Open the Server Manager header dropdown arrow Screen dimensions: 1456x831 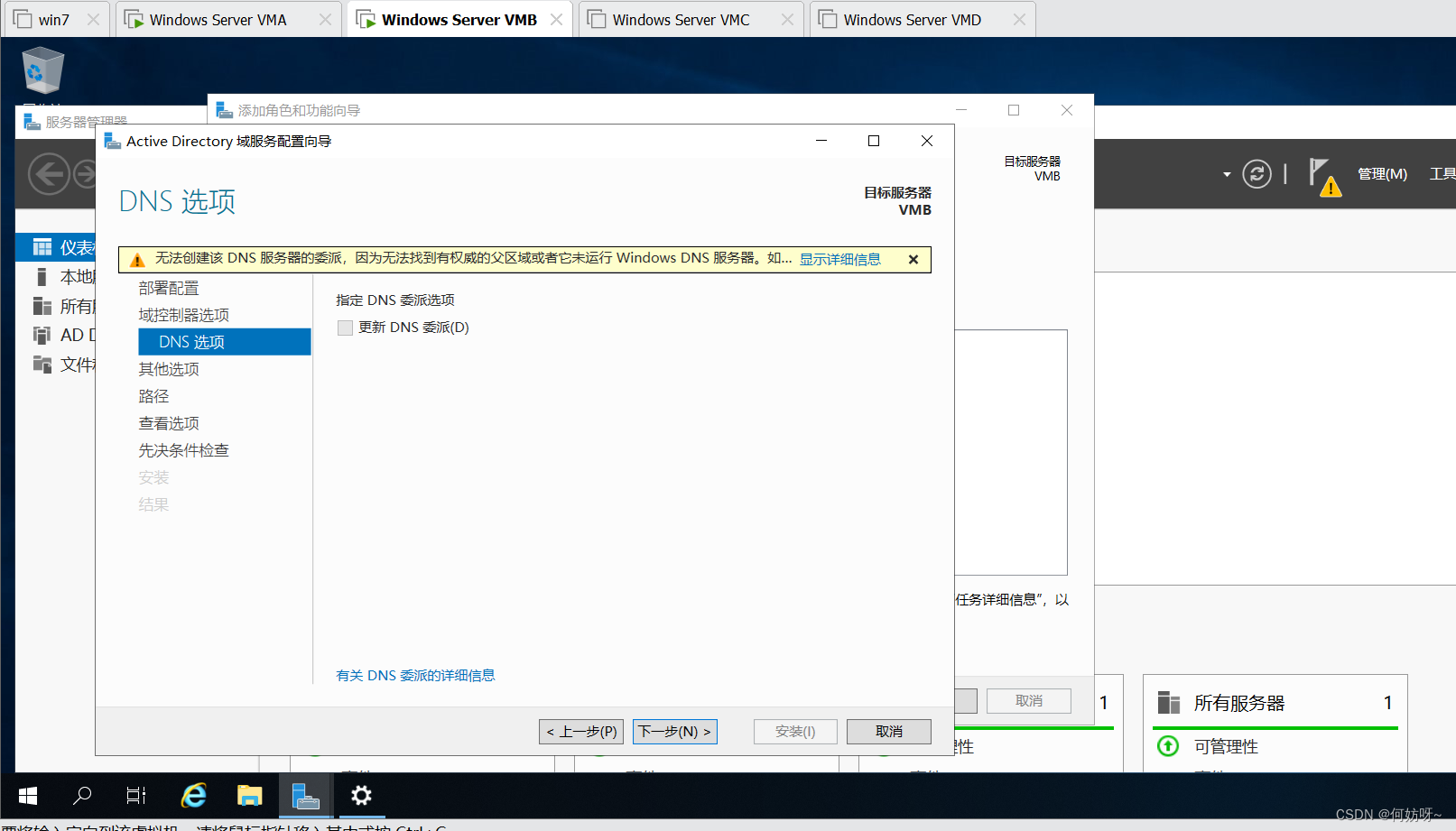[x=1227, y=174]
